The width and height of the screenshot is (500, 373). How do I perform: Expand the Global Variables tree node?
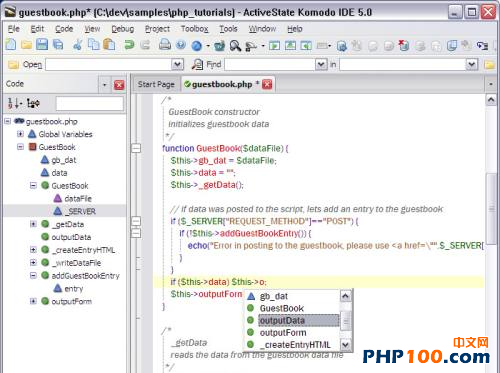pyautogui.click(x=20, y=134)
